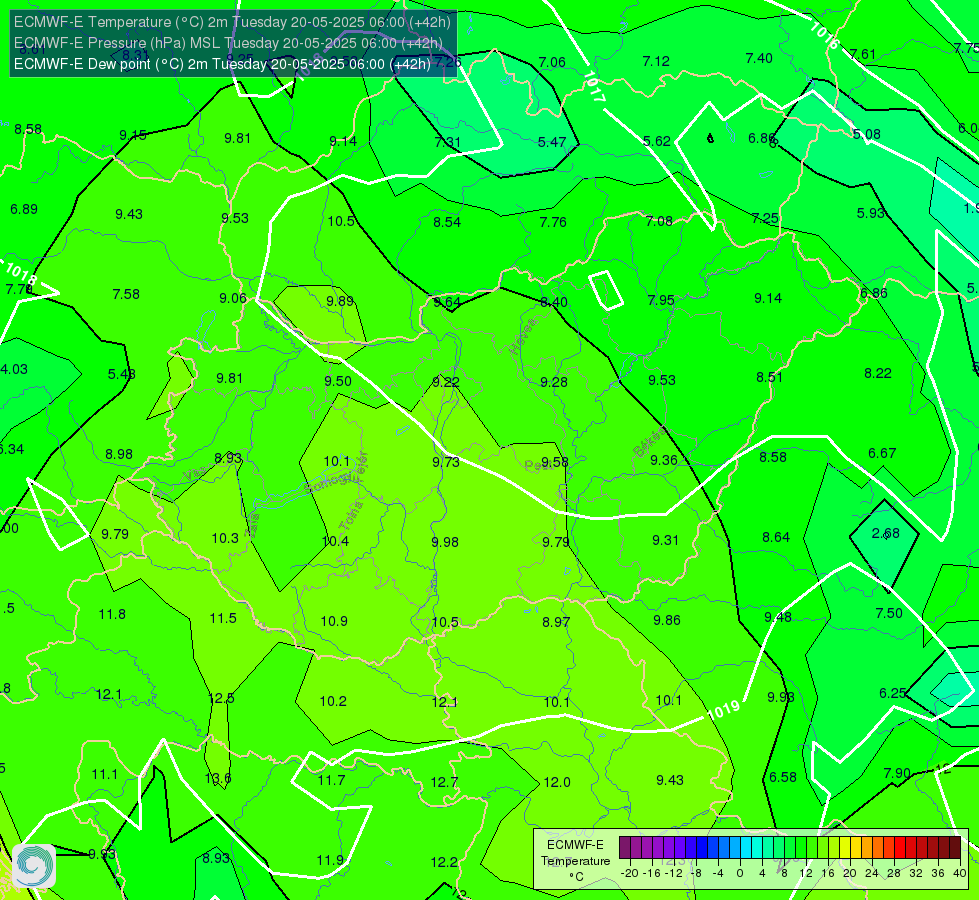Click the 7.40 temperature value

click(x=759, y=59)
